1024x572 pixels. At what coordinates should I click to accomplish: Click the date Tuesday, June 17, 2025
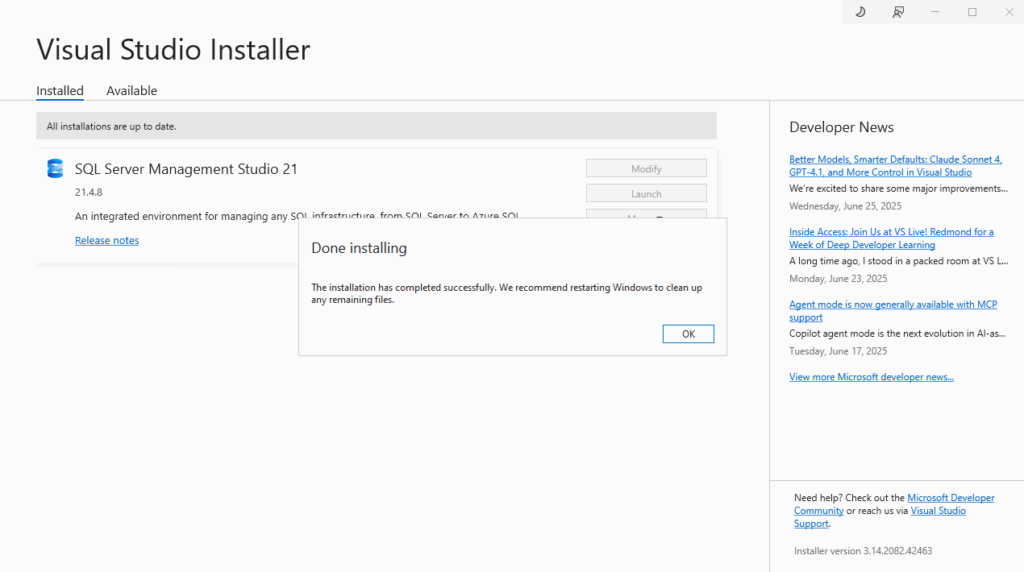pos(838,351)
